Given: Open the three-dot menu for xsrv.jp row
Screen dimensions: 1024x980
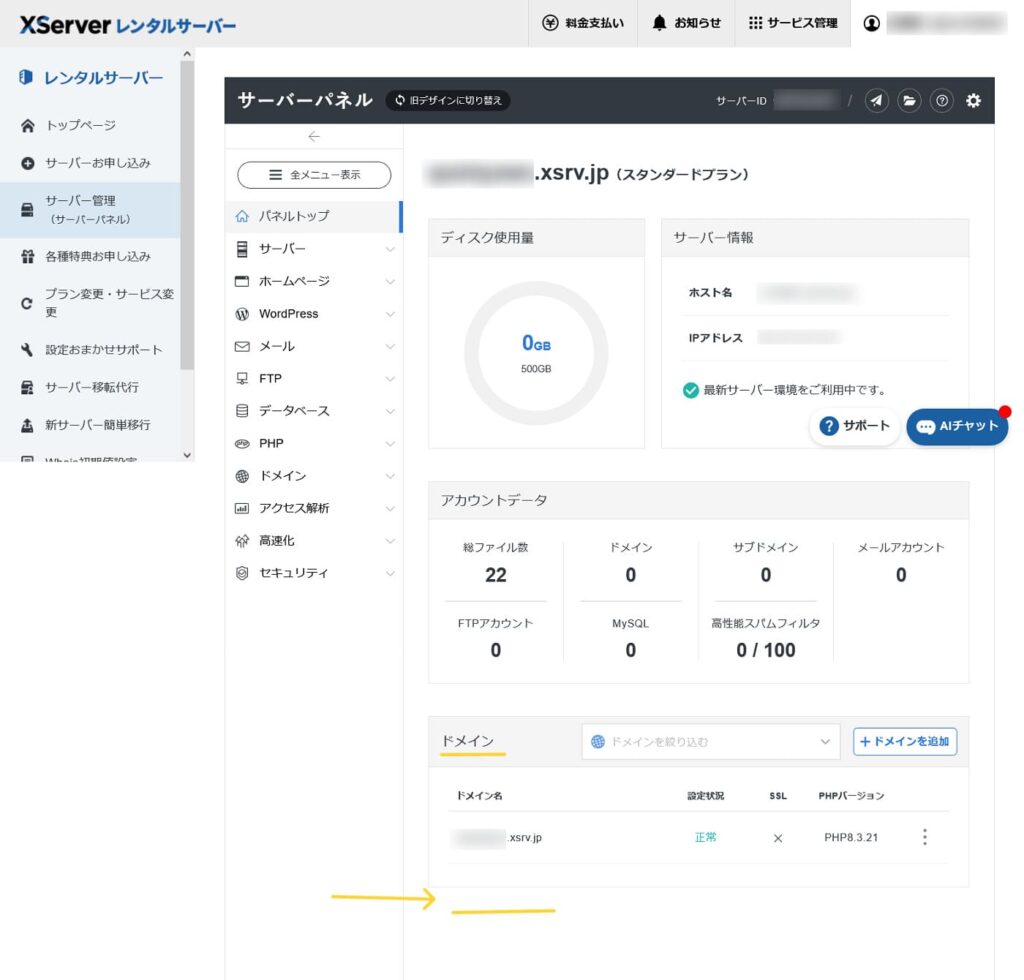Looking at the screenshot, I should tap(925, 837).
